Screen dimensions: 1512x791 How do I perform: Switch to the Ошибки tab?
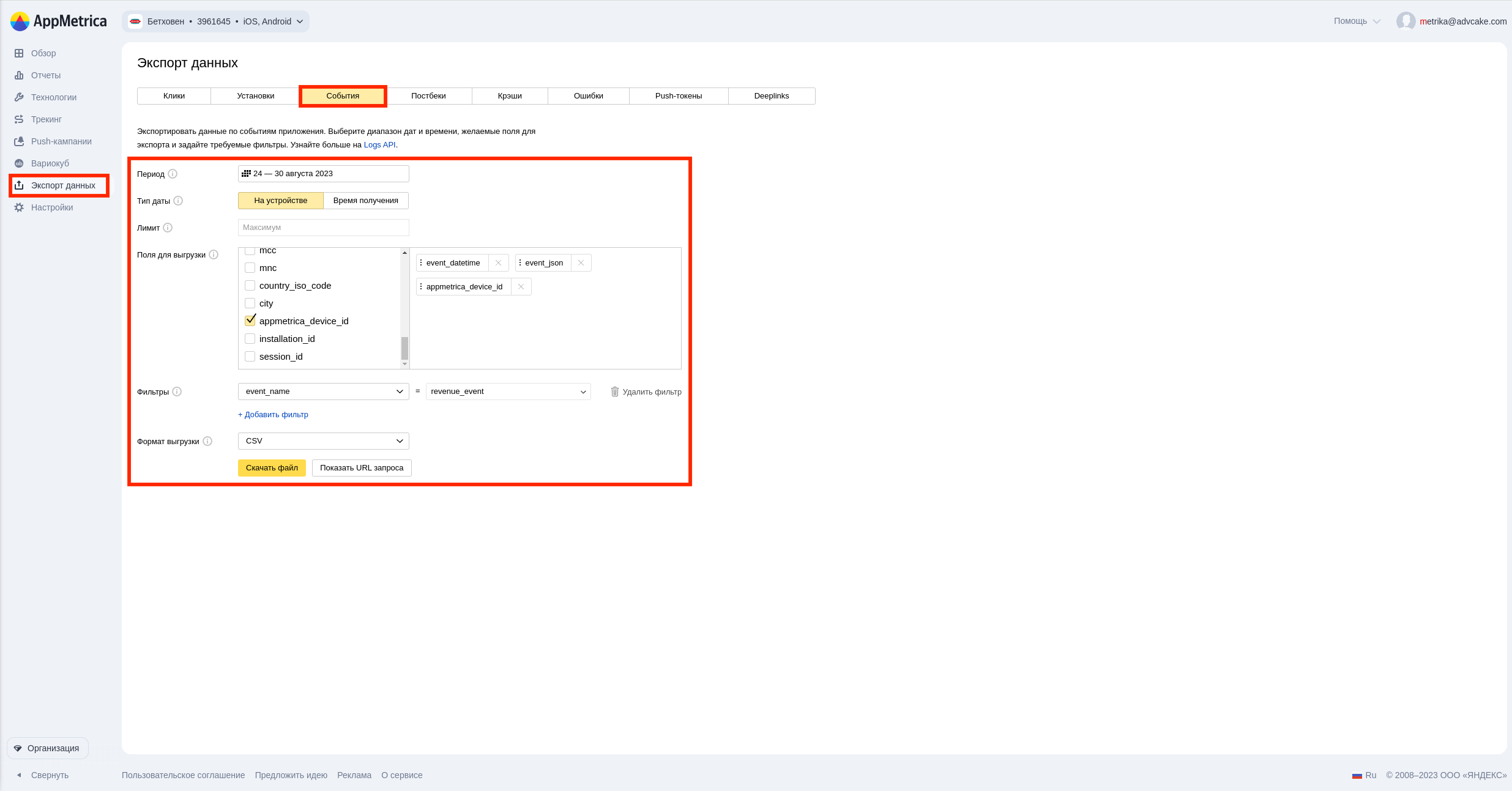pos(589,96)
